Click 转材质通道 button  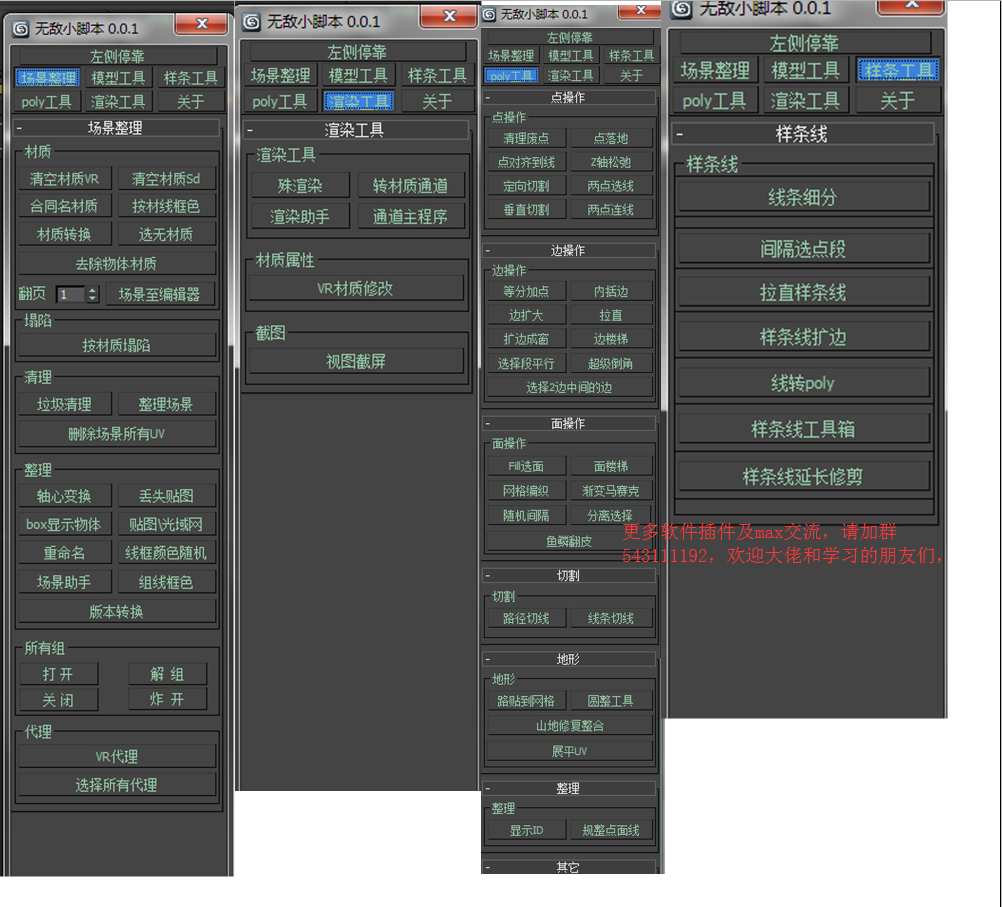(410, 185)
